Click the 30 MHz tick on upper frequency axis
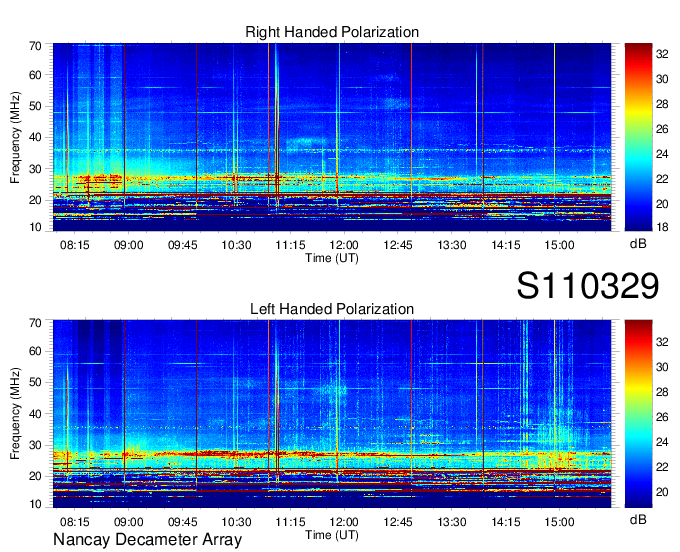Viewport: 680px width, 552px height. (35, 169)
